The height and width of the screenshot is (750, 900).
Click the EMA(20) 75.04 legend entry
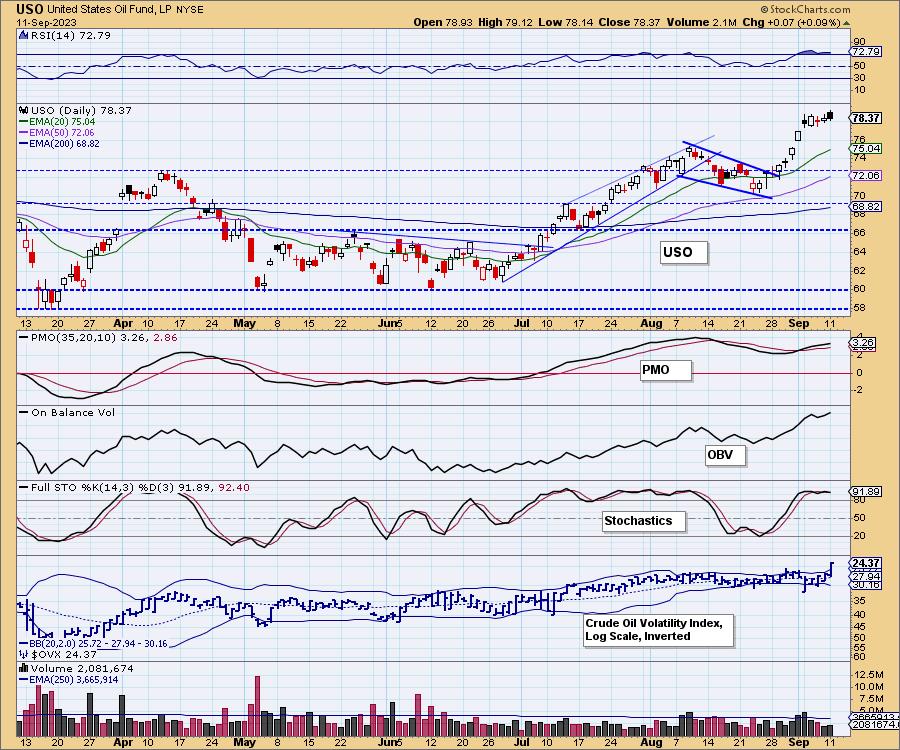(57, 122)
